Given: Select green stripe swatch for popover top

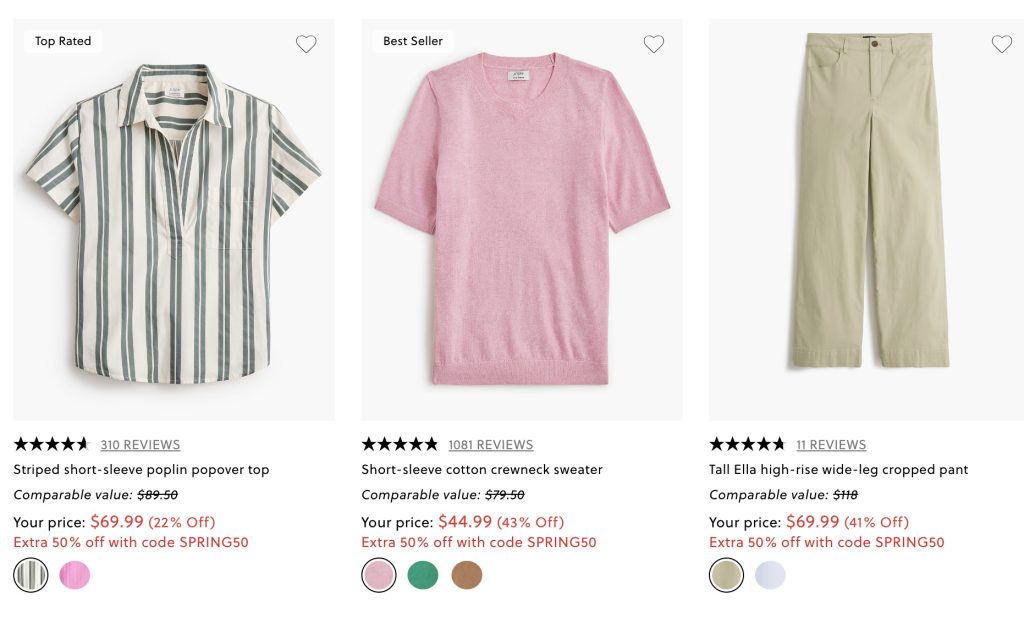Looking at the screenshot, I should (31, 575).
